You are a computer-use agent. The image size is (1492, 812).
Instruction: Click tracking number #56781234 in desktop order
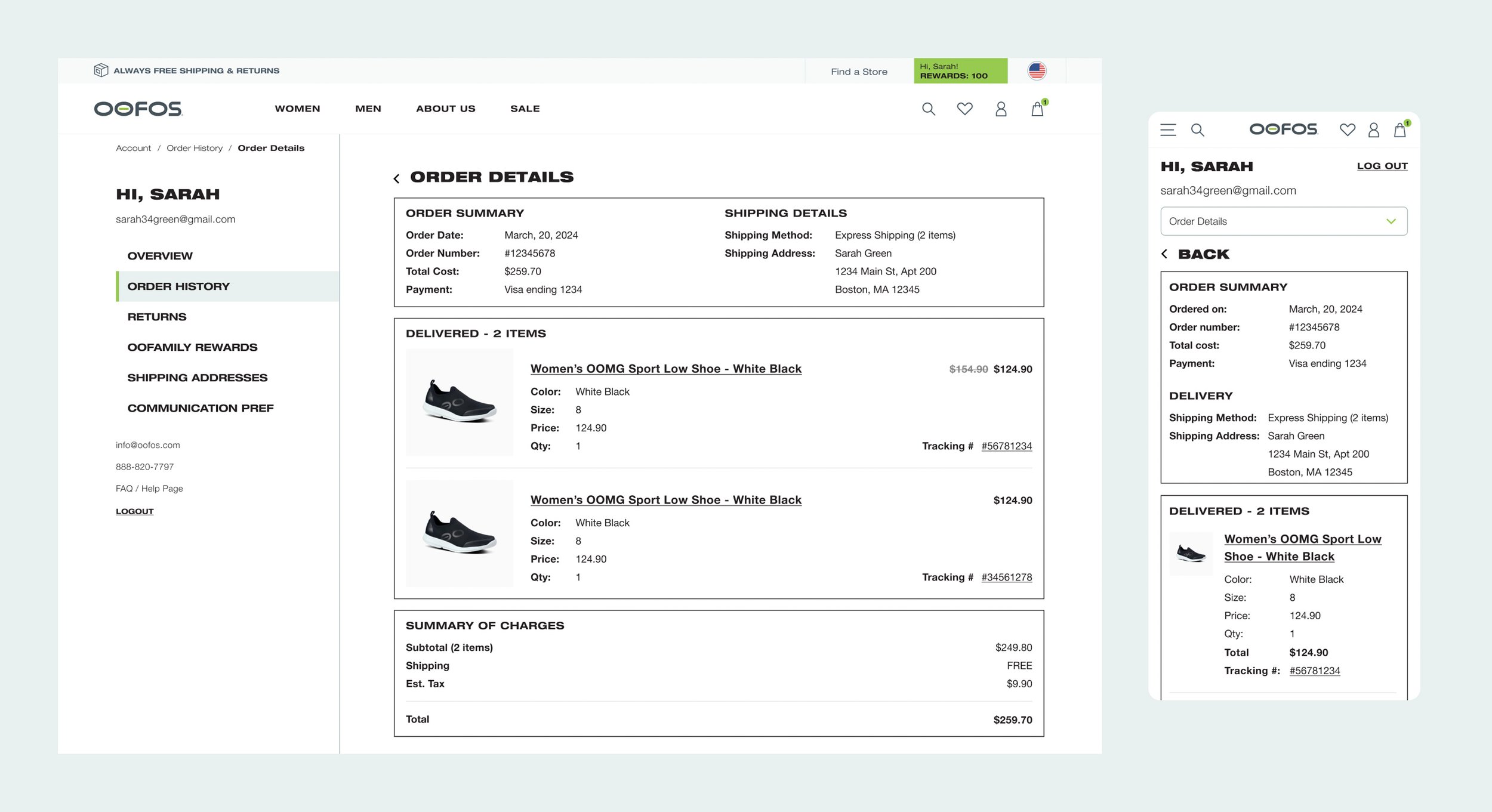pyautogui.click(x=1006, y=446)
